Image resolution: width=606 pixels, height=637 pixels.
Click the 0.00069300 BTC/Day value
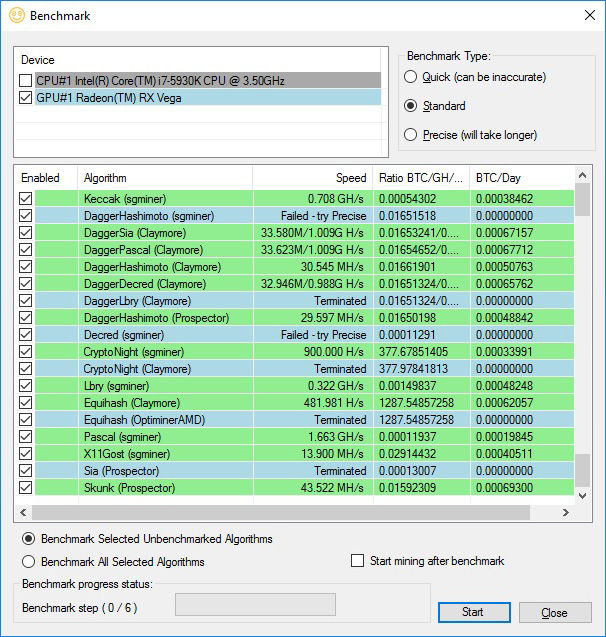tap(504, 488)
